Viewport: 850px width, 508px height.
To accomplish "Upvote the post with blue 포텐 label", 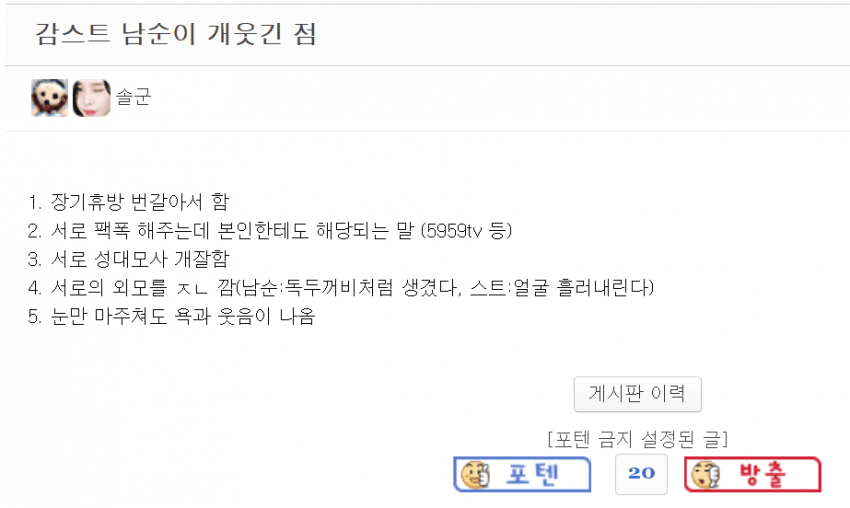I will click(x=522, y=475).
